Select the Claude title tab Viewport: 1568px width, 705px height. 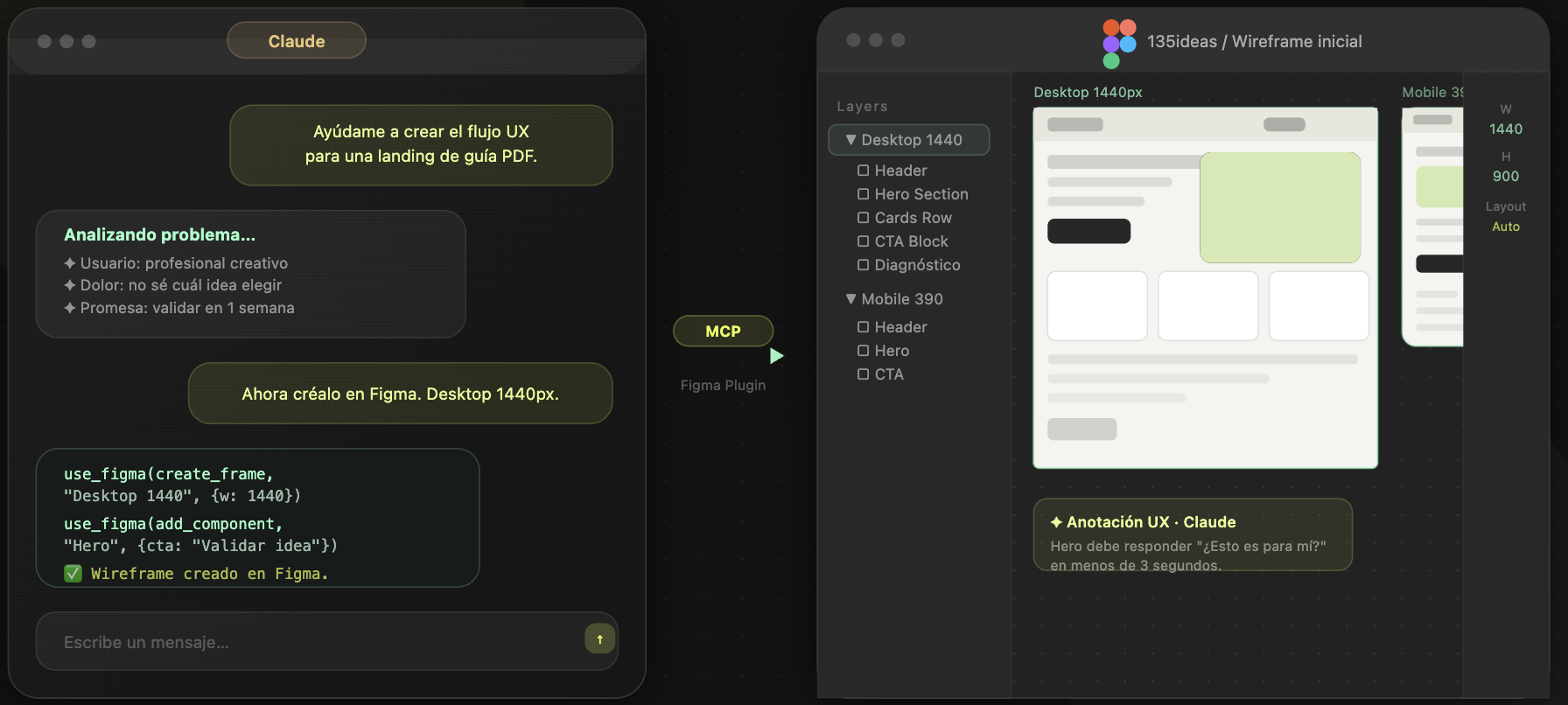point(297,41)
